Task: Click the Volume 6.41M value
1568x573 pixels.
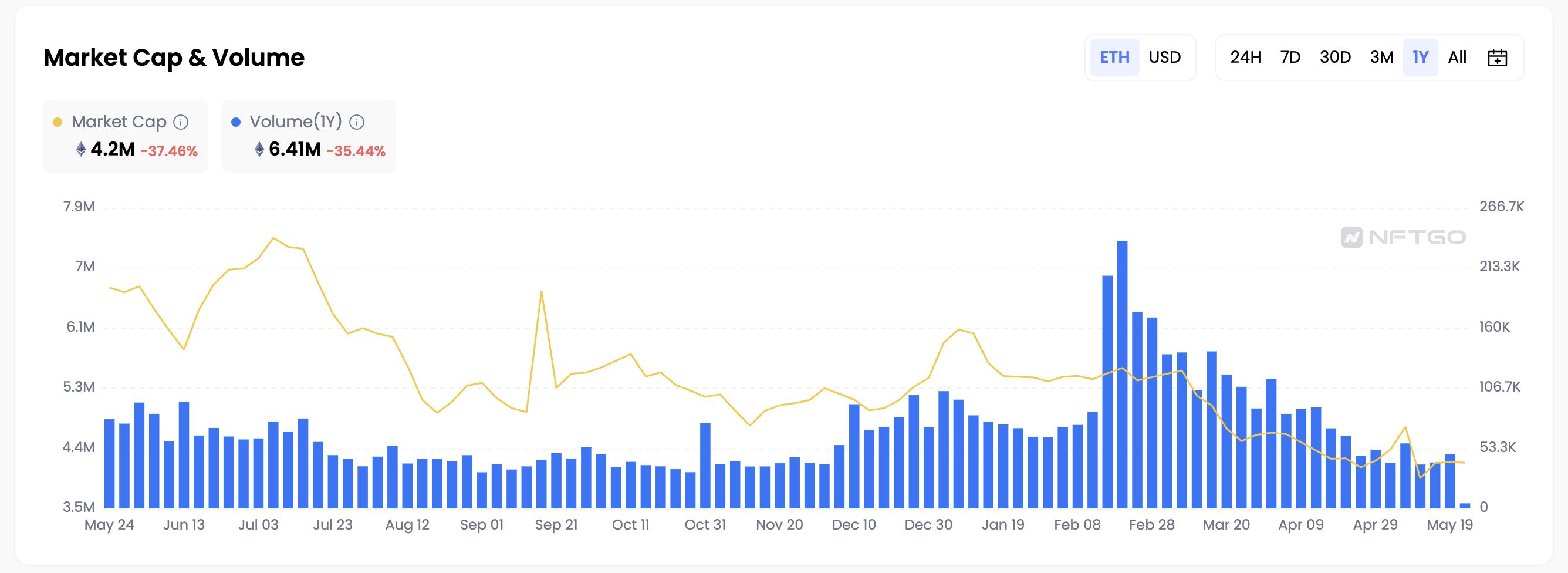Action: [x=295, y=149]
